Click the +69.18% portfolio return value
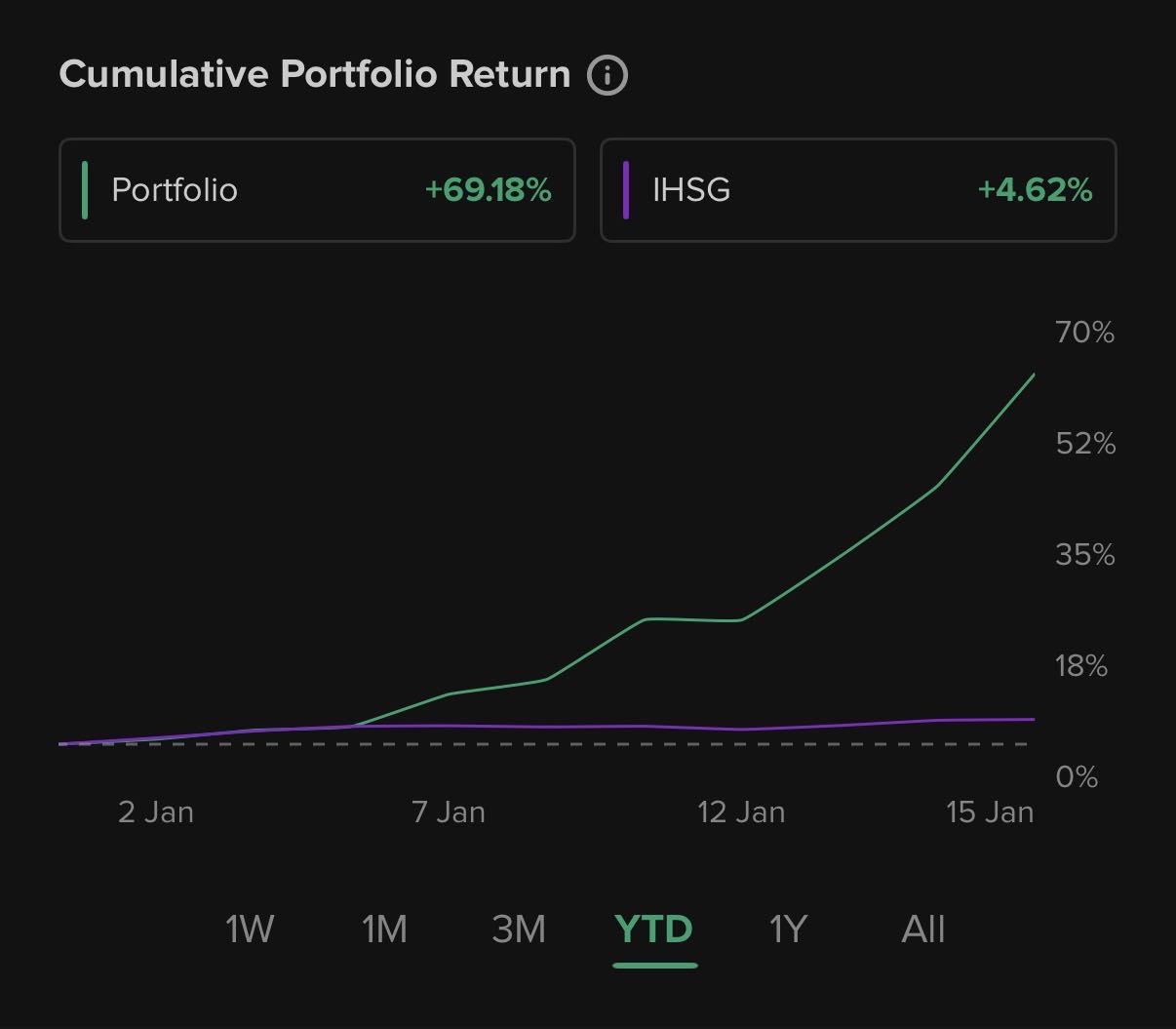The height and width of the screenshot is (1029, 1176). (488, 190)
